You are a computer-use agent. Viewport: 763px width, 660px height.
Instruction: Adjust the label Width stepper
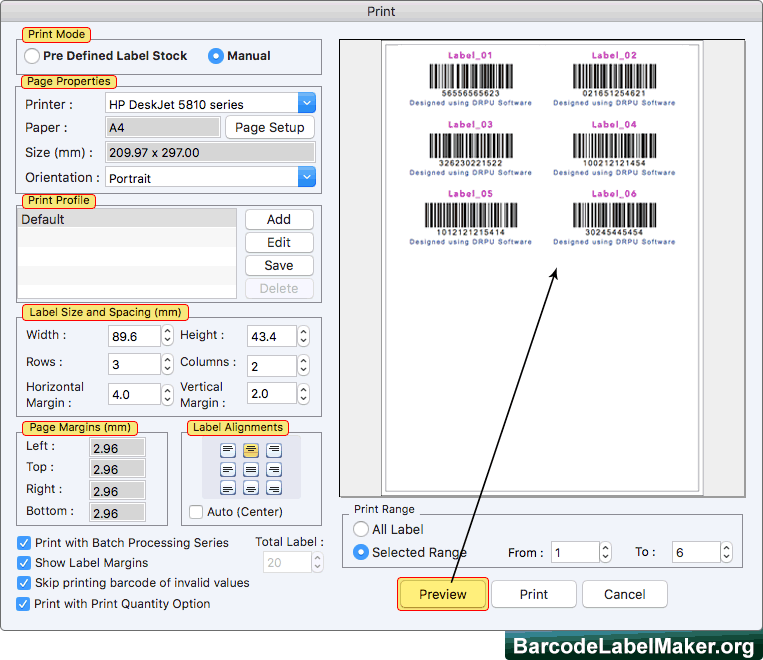click(167, 335)
